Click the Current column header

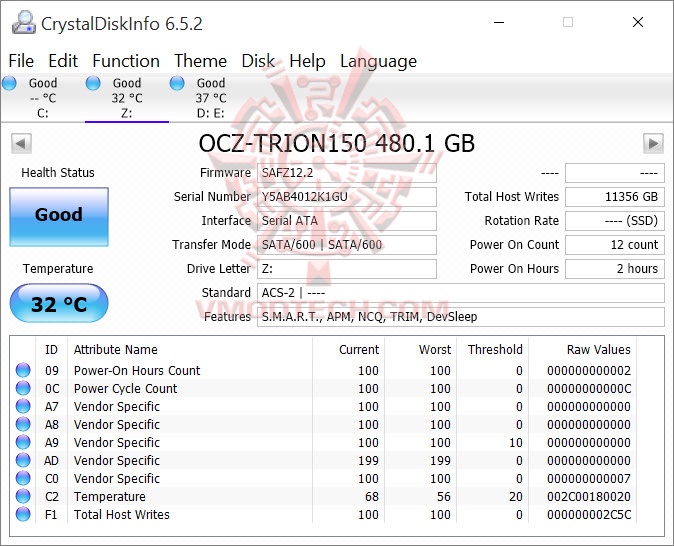[349, 350]
